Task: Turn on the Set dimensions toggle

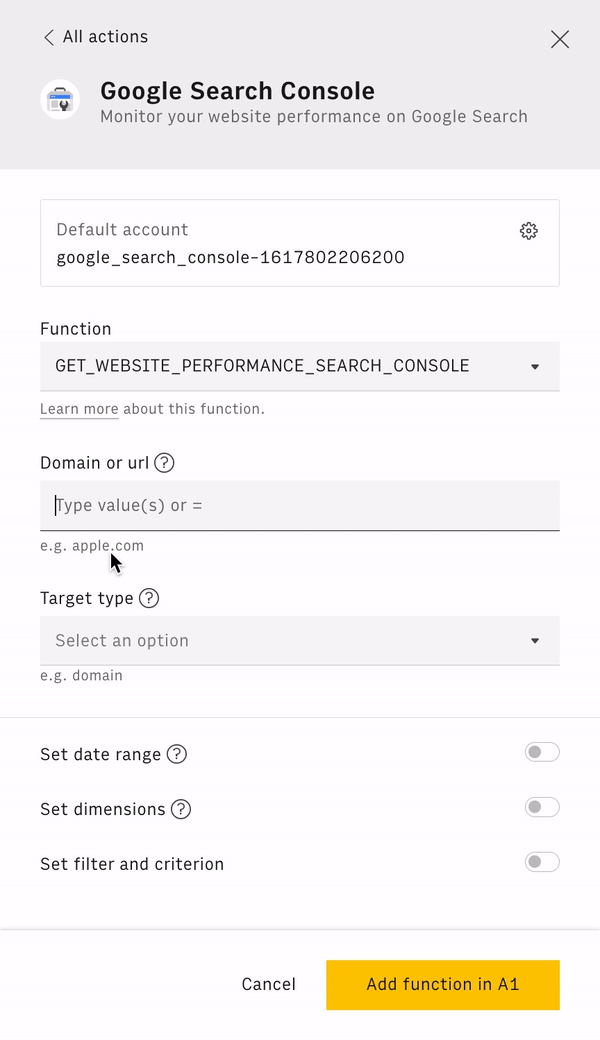Action: pos(542,807)
